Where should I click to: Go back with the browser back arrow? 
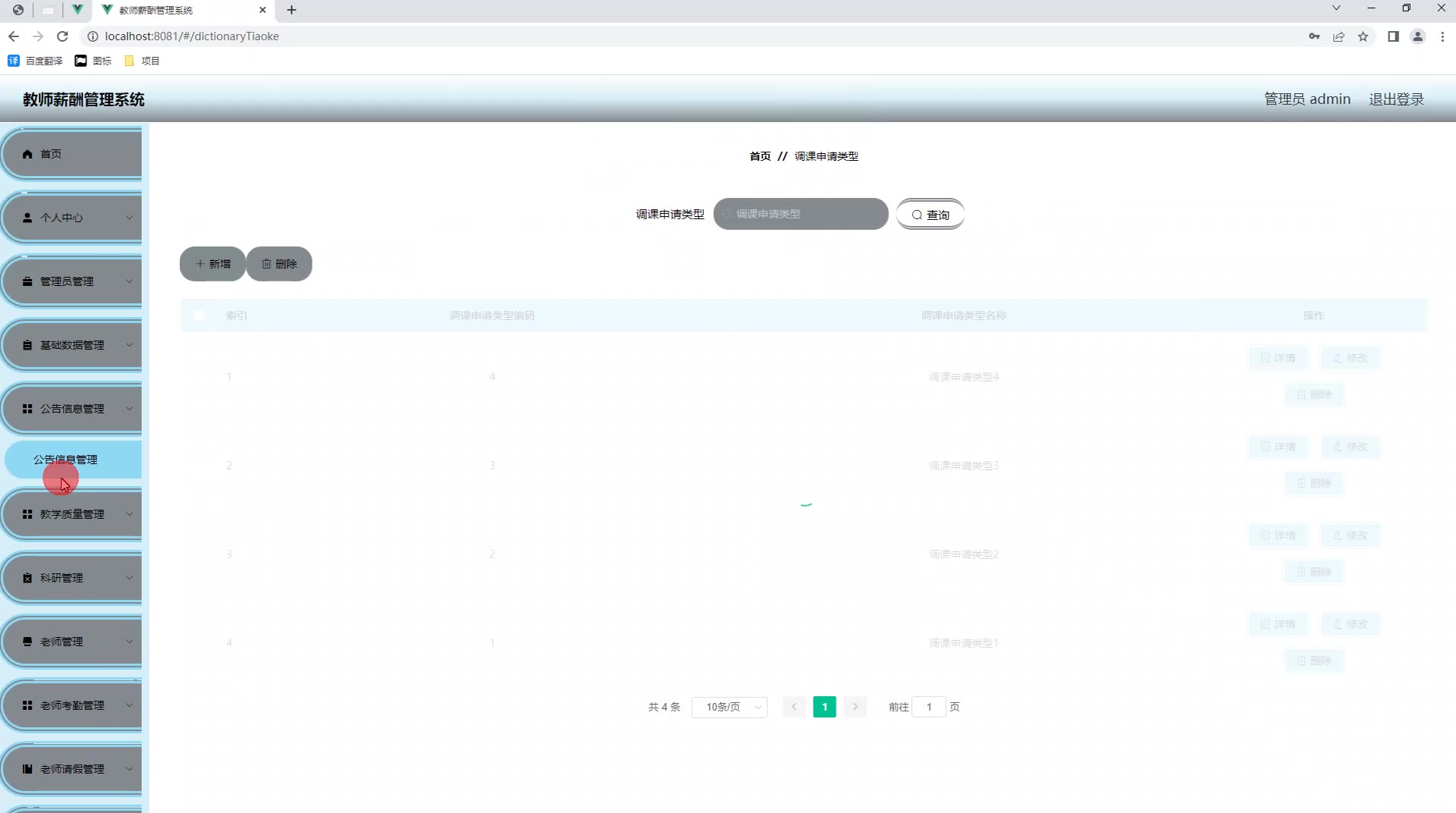pos(14,36)
